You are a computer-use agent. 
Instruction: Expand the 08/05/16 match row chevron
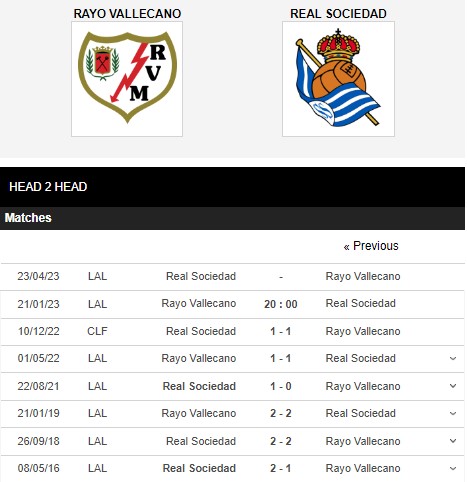[453, 468]
